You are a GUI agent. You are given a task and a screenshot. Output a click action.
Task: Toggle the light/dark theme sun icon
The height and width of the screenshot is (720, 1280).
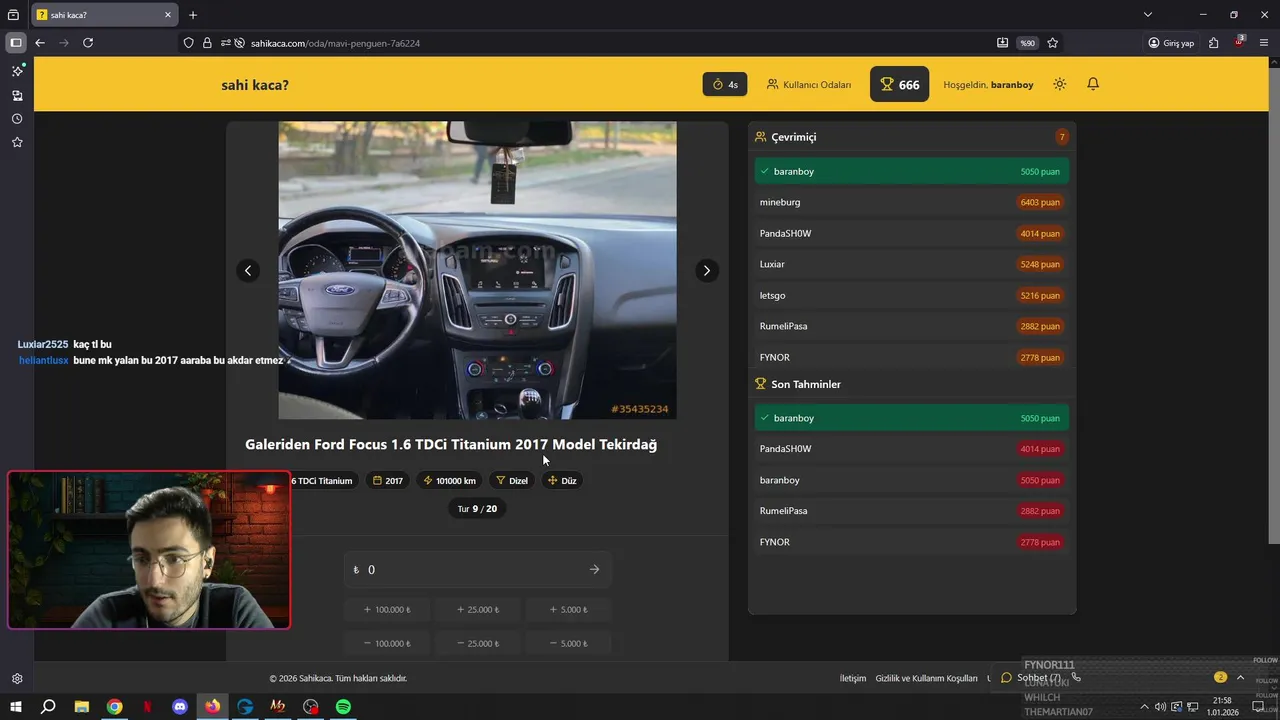click(1060, 84)
